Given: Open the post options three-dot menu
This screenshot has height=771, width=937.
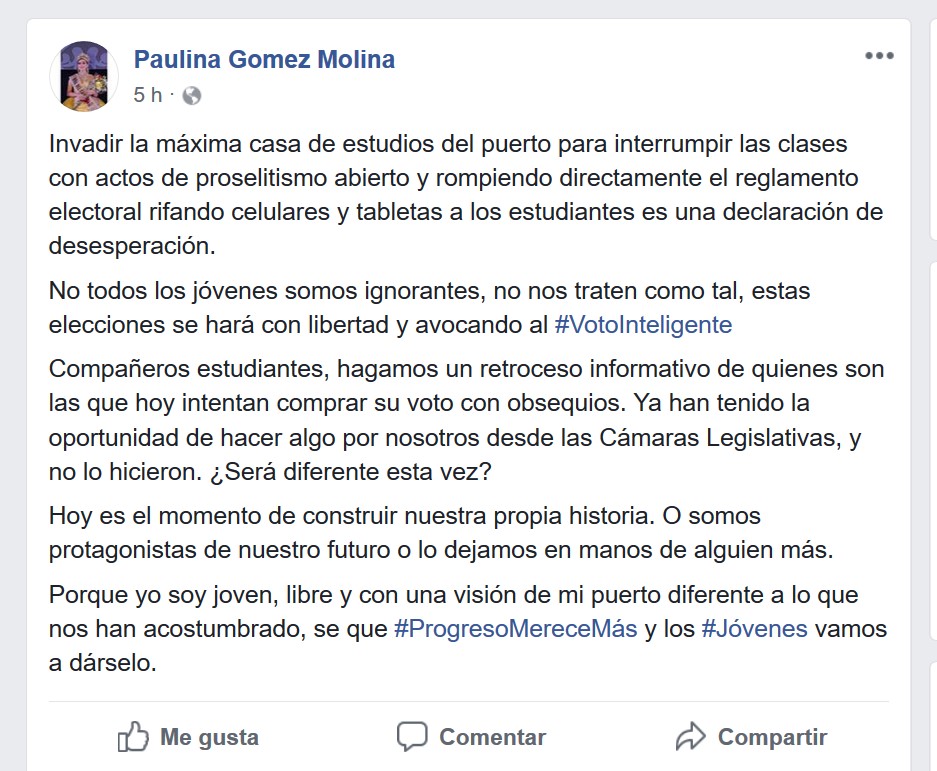Looking at the screenshot, I should [x=879, y=56].
